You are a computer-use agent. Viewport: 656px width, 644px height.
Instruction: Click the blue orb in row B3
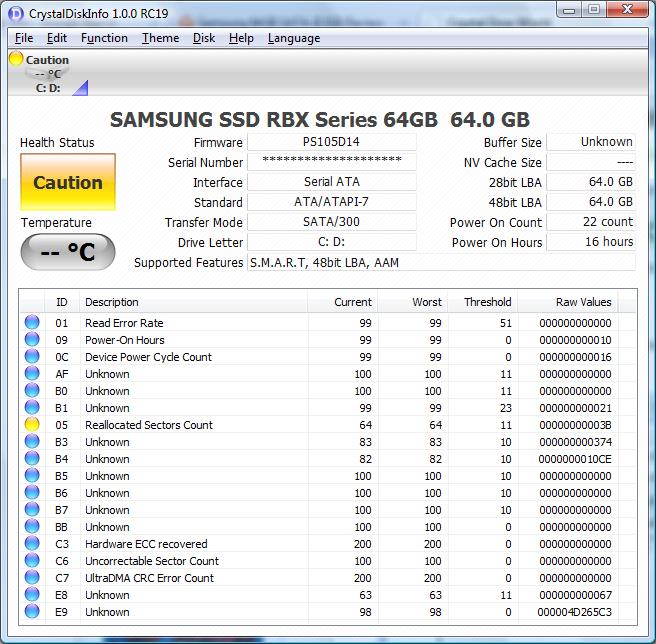[32, 441]
